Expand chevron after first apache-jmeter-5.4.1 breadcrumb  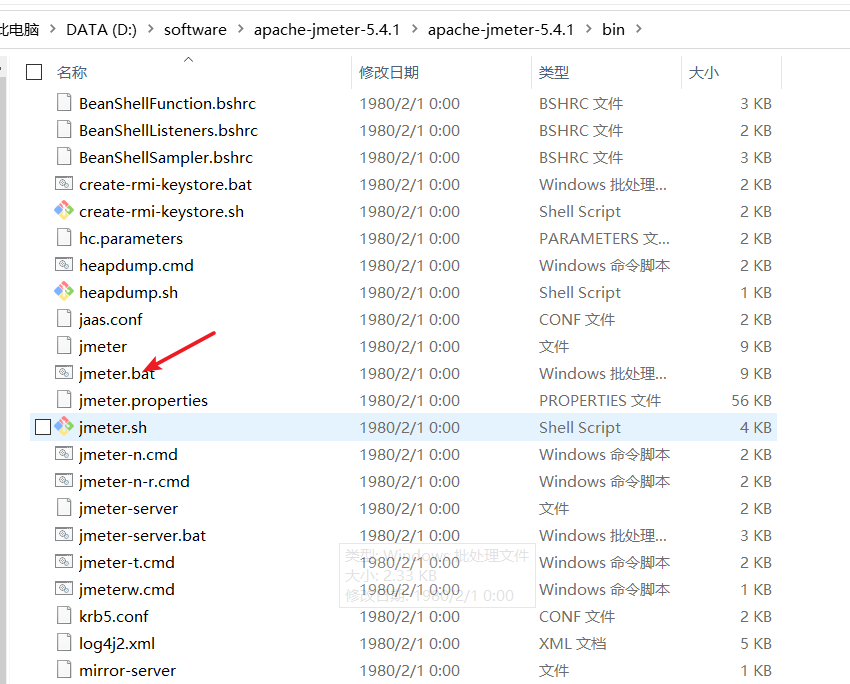pyautogui.click(x=415, y=29)
